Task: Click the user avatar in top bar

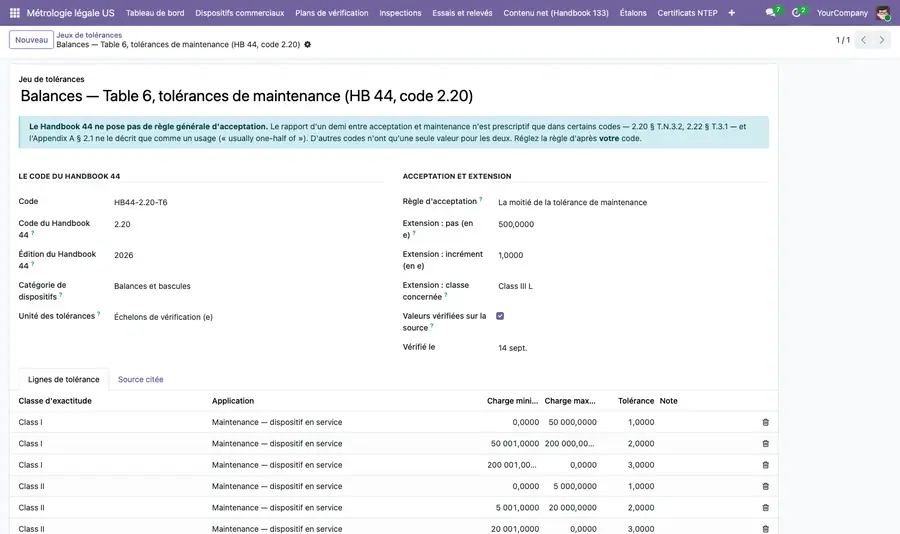Action: click(x=883, y=13)
